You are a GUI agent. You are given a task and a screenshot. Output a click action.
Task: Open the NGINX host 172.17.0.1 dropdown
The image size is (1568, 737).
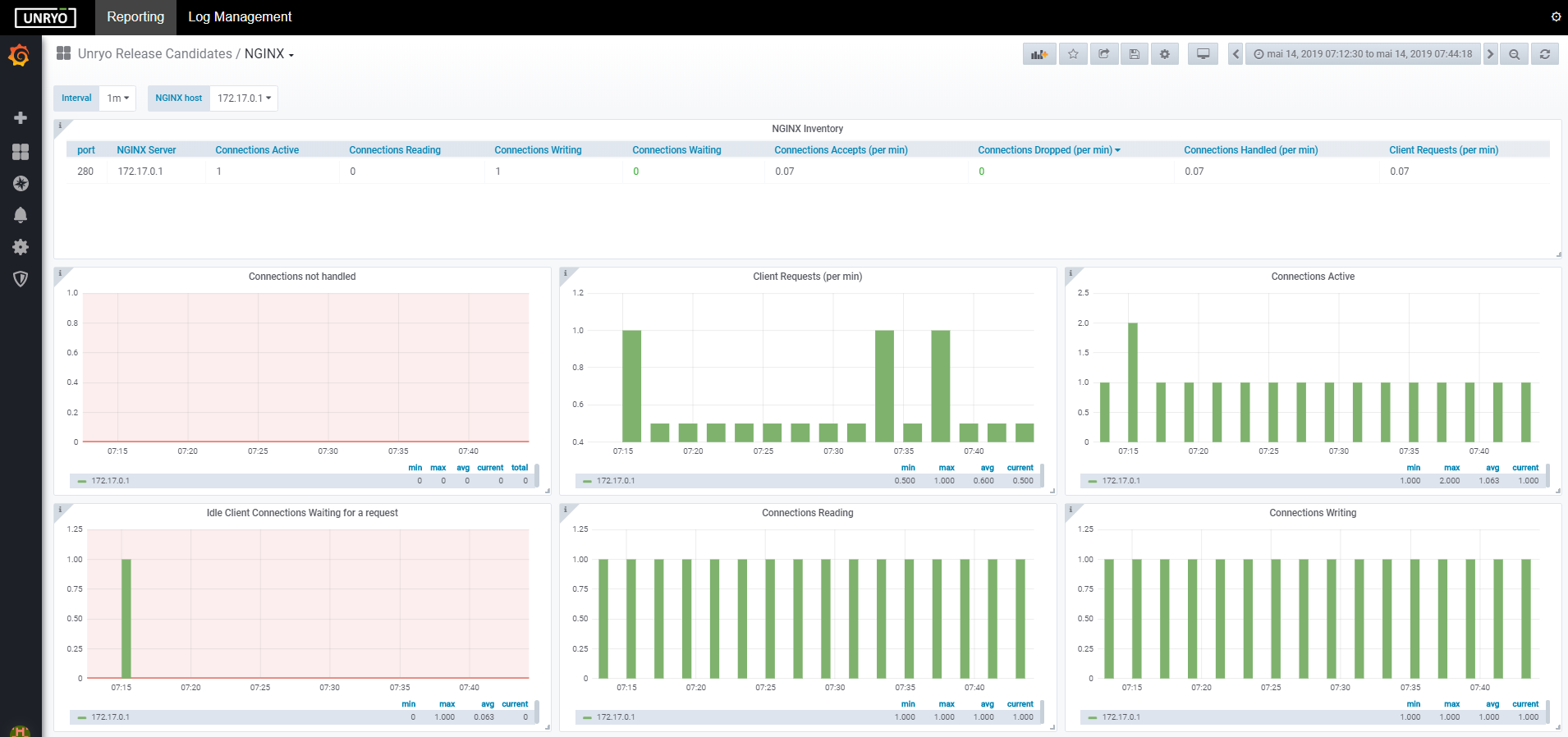tap(244, 98)
